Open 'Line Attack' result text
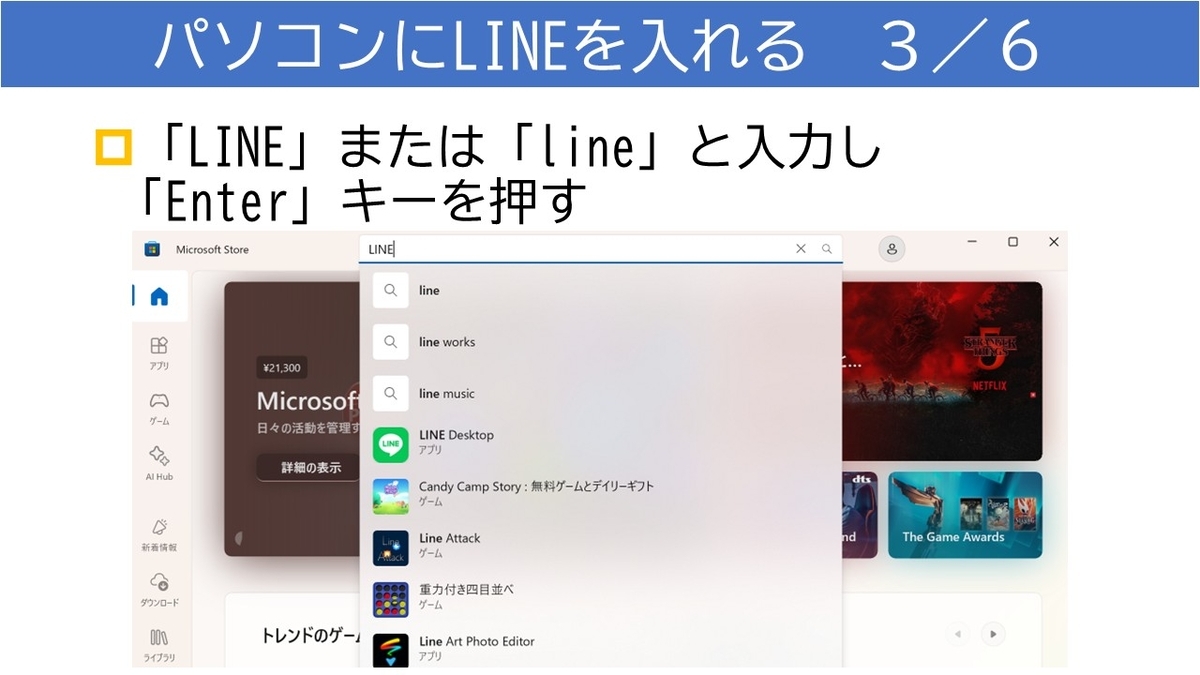 (450, 538)
